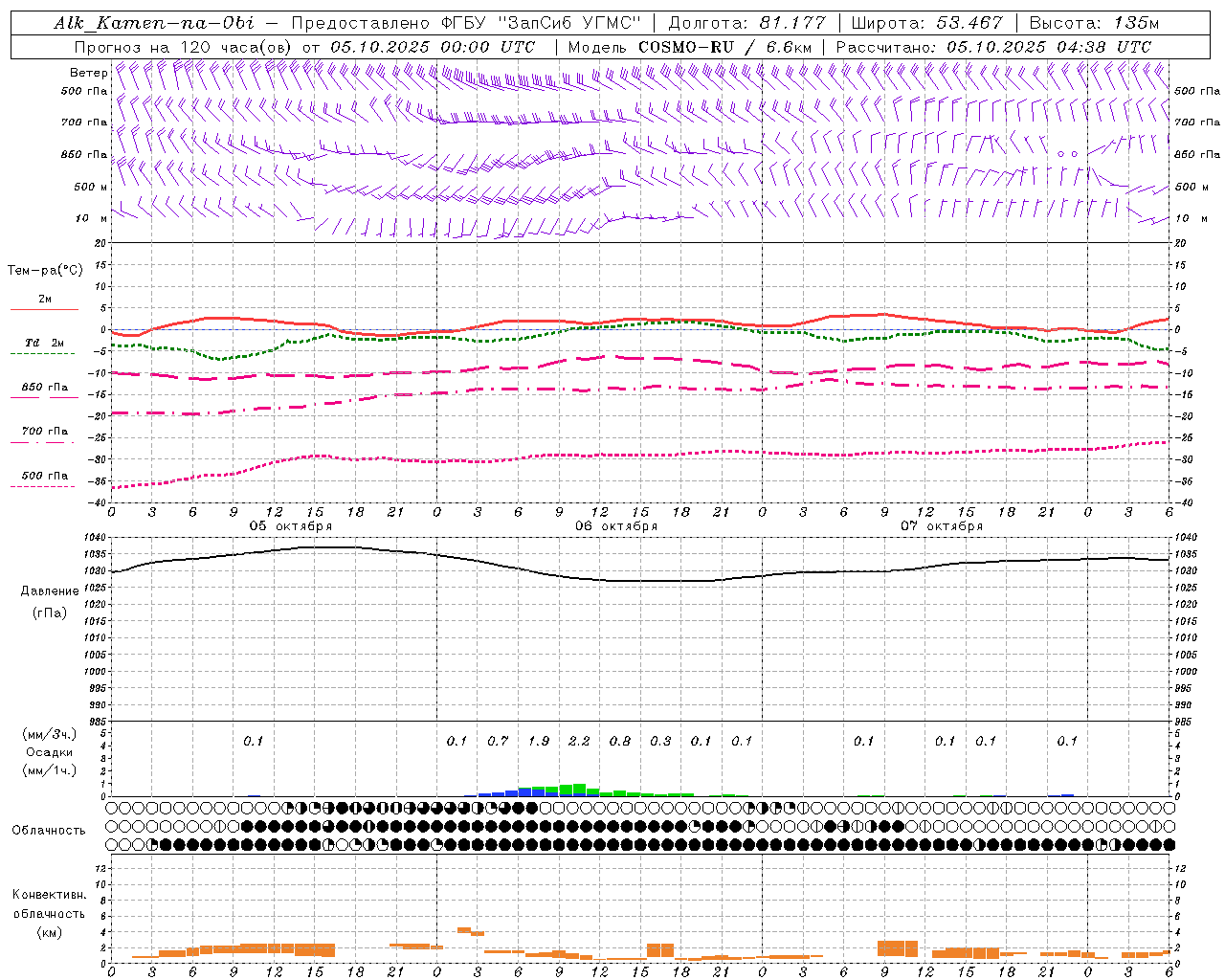Viewport: 1225px width, 980px height.
Task: Click the date label '07 октября'
Action: (x=942, y=526)
